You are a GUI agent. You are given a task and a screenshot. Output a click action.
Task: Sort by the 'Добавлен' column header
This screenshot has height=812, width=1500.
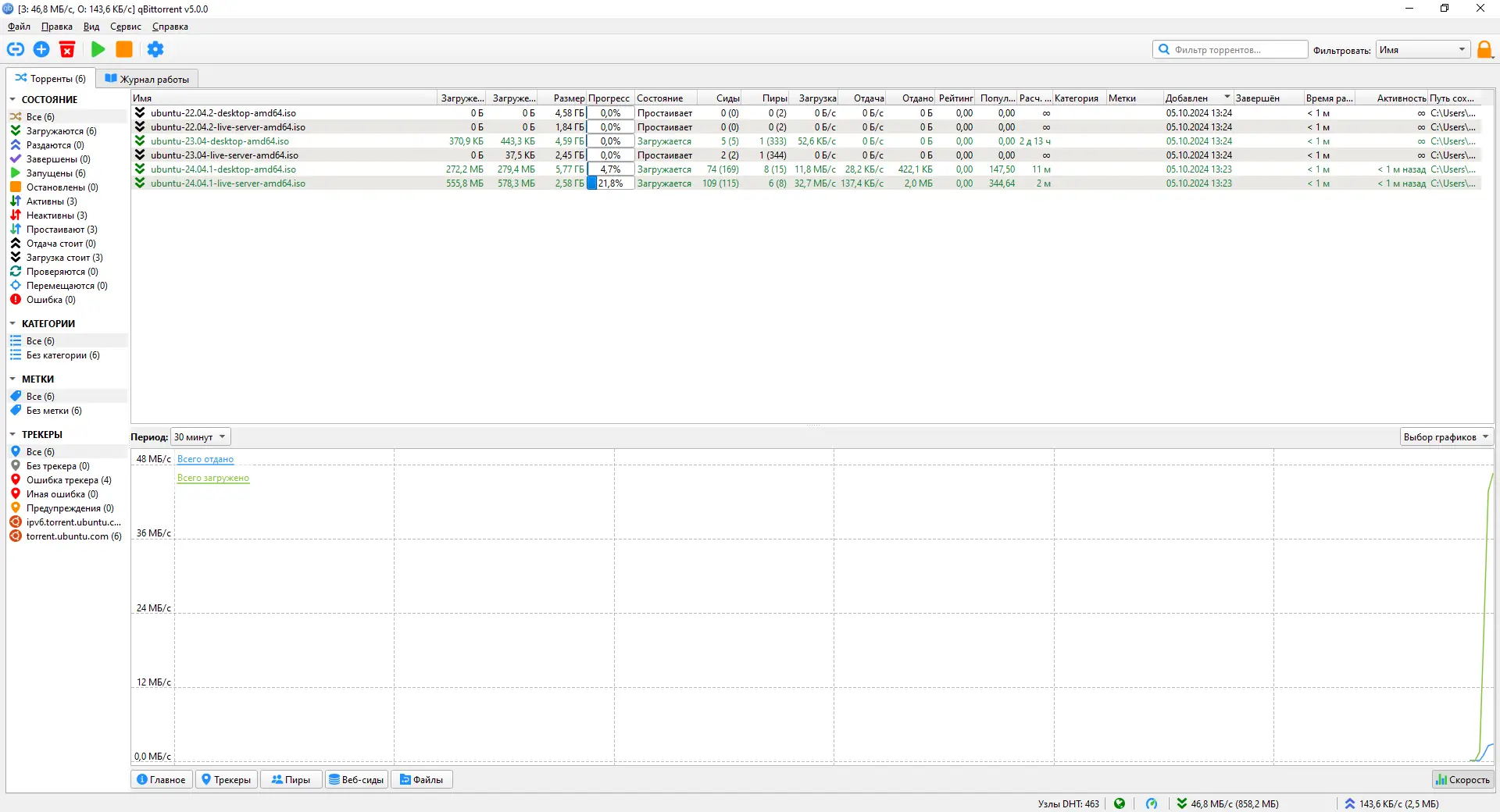pyautogui.click(x=1198, y=98)
